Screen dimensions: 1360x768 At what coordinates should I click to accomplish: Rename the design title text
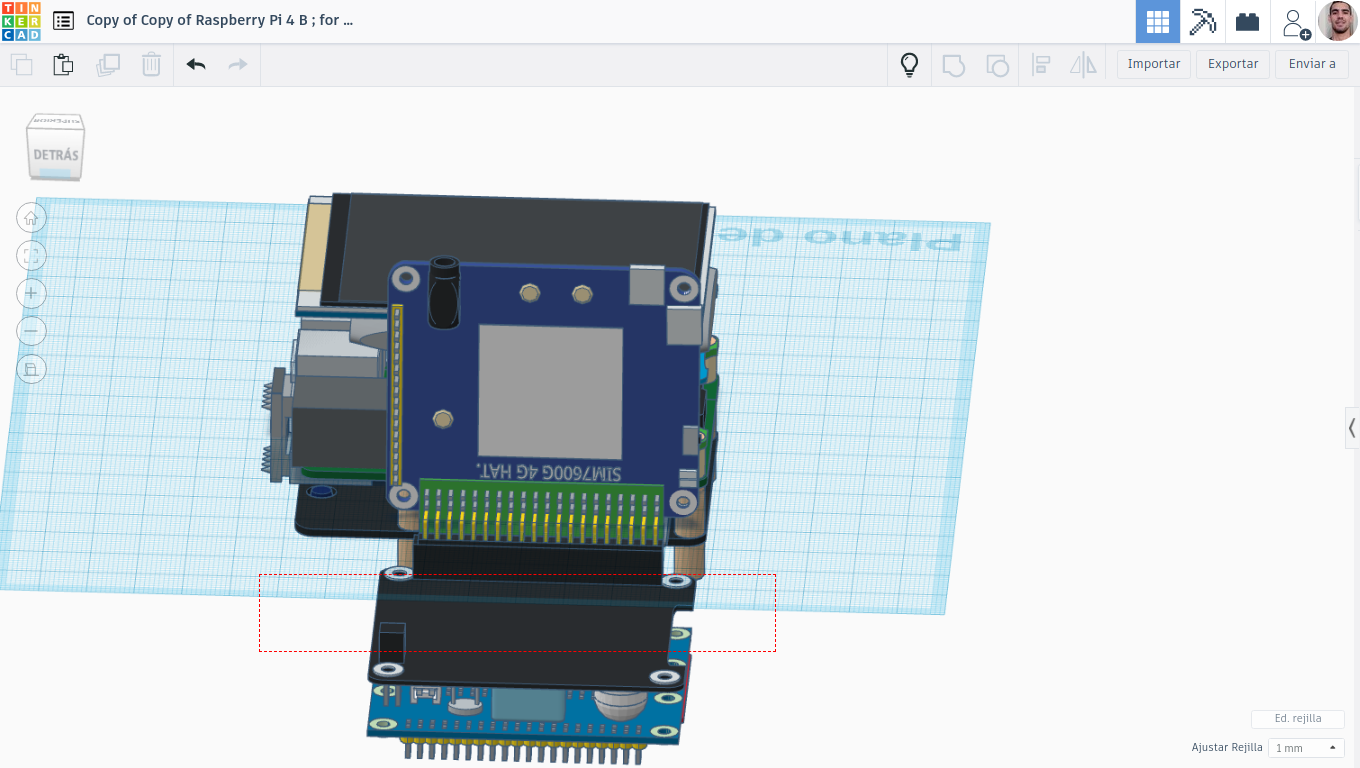pos(220,20)
